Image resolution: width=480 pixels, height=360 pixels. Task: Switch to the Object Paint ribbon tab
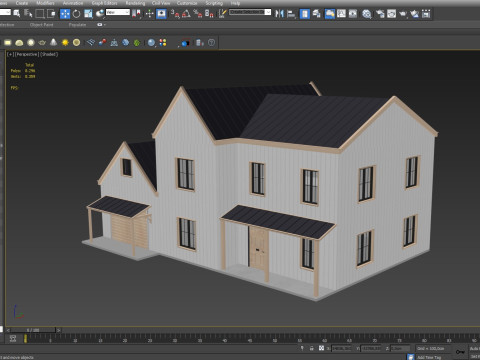point(41,25)
